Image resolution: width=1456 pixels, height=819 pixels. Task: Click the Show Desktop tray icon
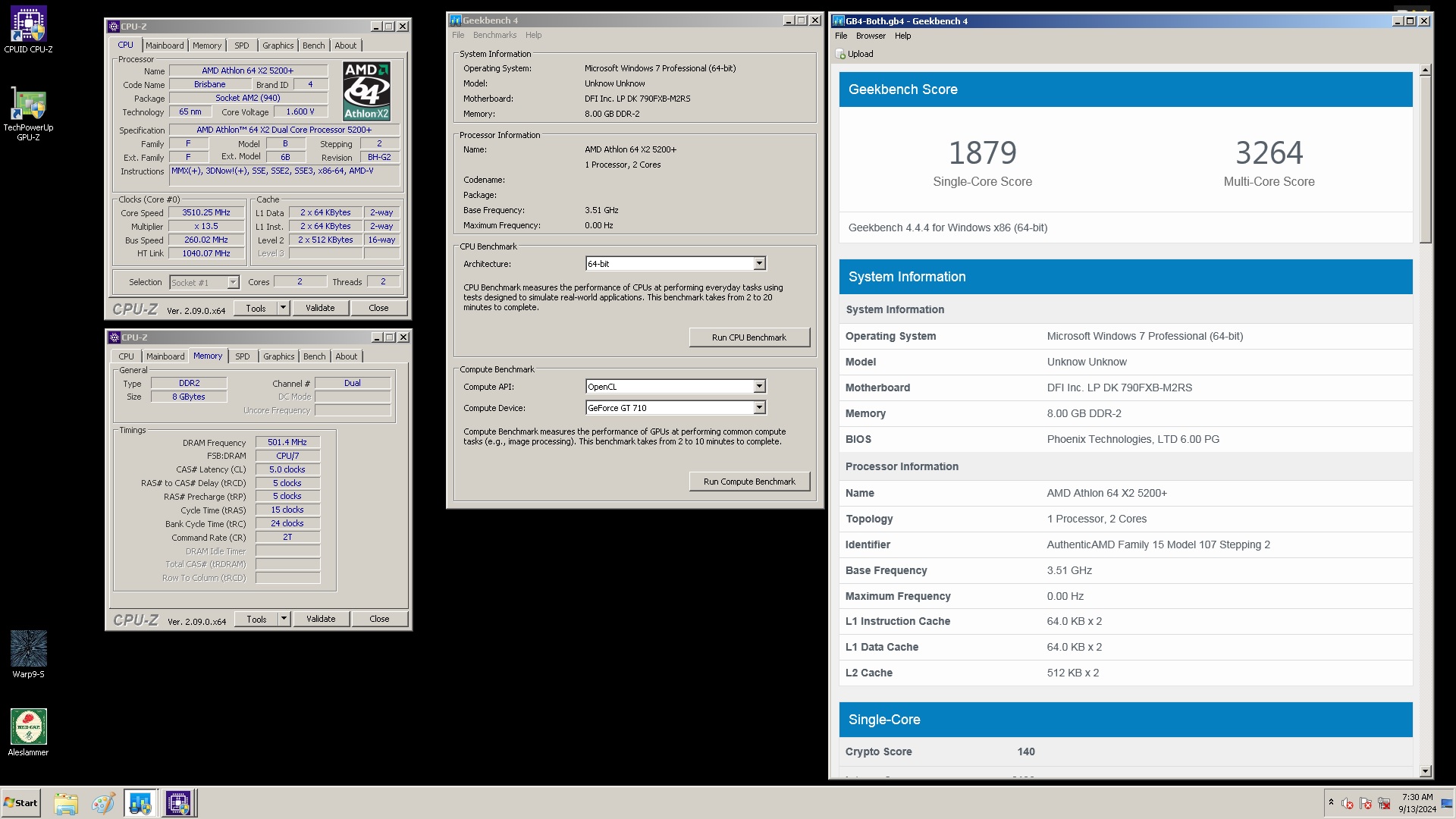(x=1446, y=803)
